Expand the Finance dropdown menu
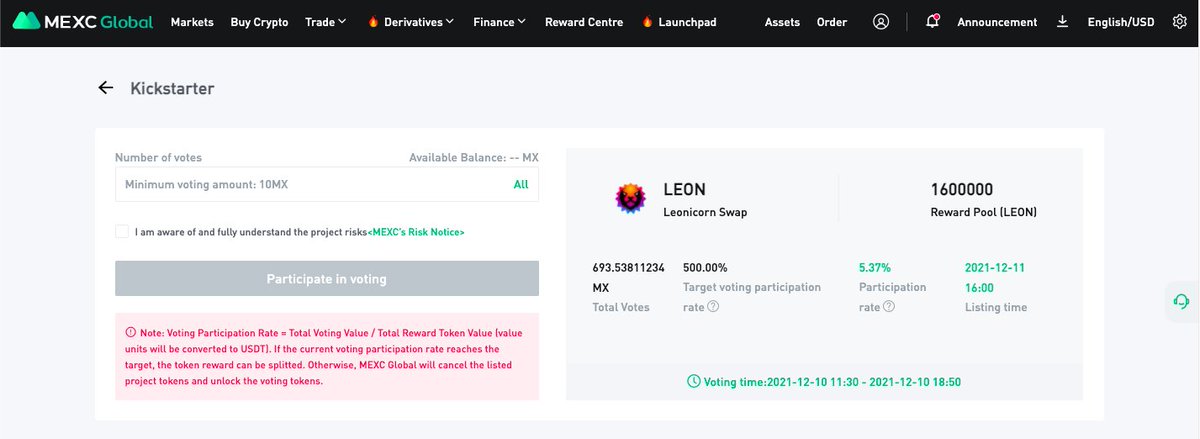The width and height of the screenshot is (1200, 439). point(500,22)
